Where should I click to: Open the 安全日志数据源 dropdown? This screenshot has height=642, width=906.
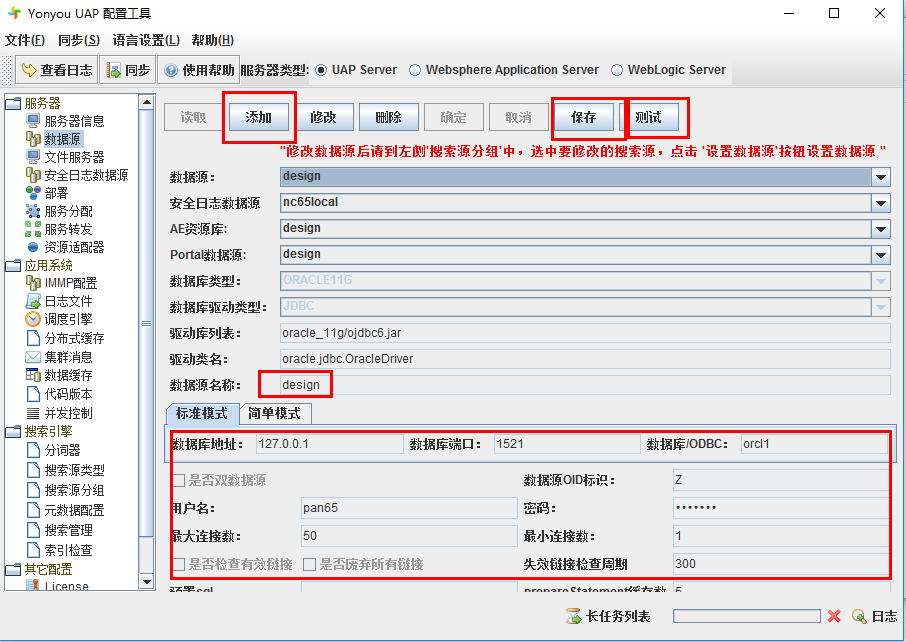point(881,203)
